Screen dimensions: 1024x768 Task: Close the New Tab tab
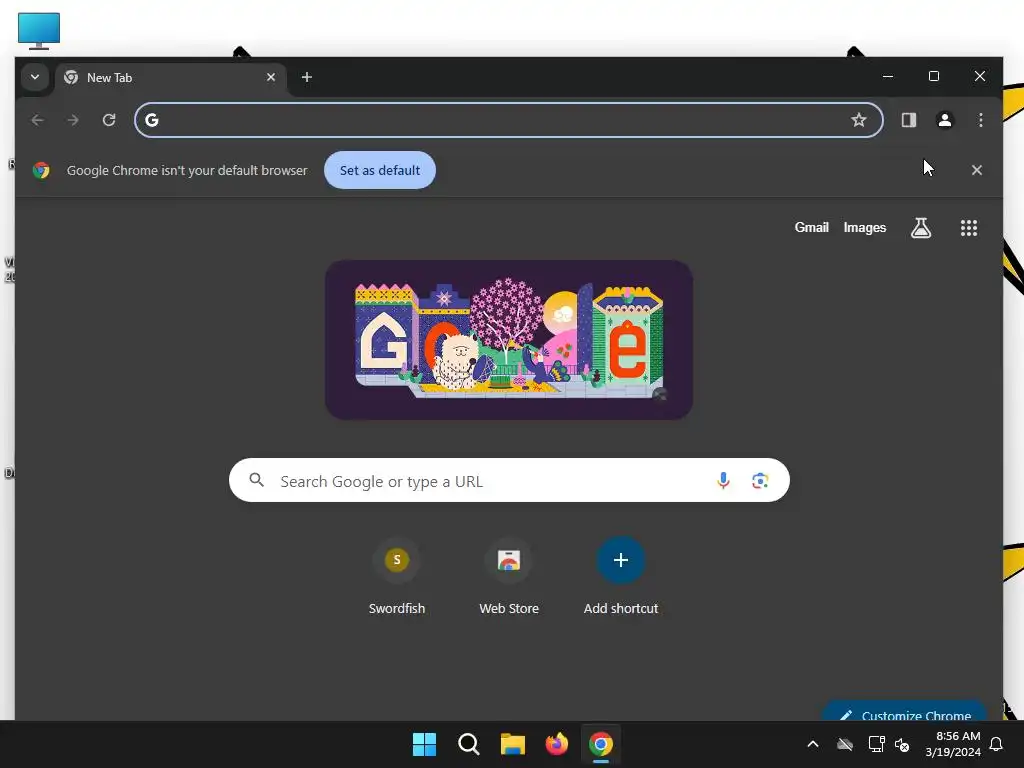[271, 77]
